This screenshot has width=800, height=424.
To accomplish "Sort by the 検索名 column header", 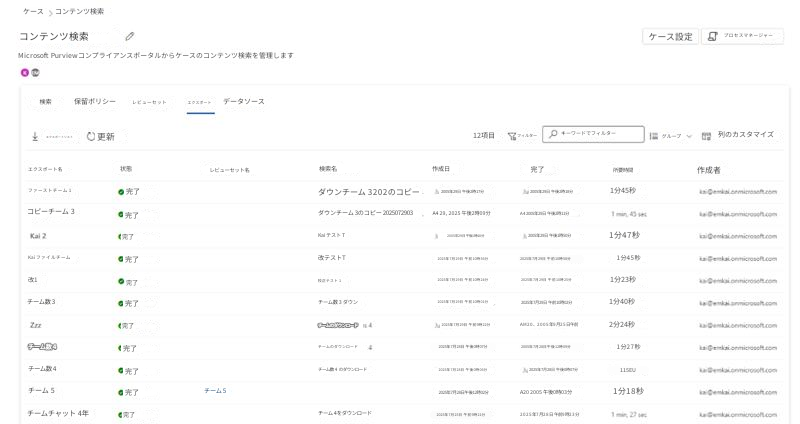I will point(328,168).
